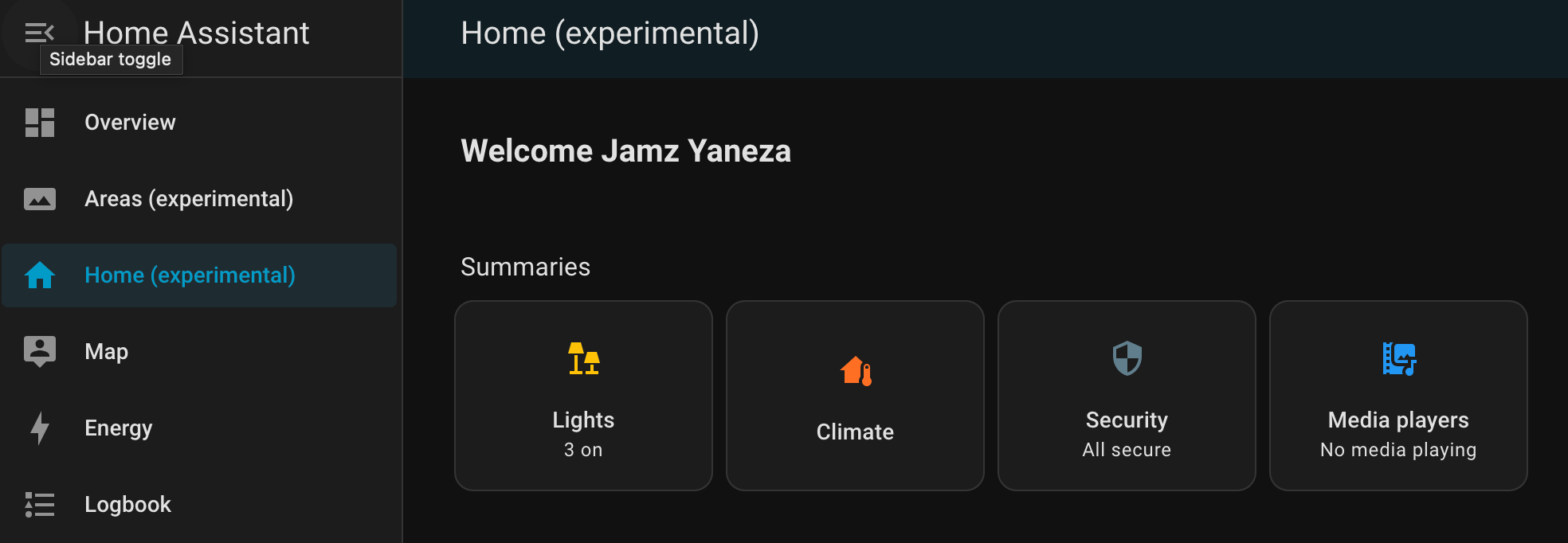Open the Lights summary card
Image resolution: width=1568 pixels, height=543 pixels.
click(x=582, y=395)
